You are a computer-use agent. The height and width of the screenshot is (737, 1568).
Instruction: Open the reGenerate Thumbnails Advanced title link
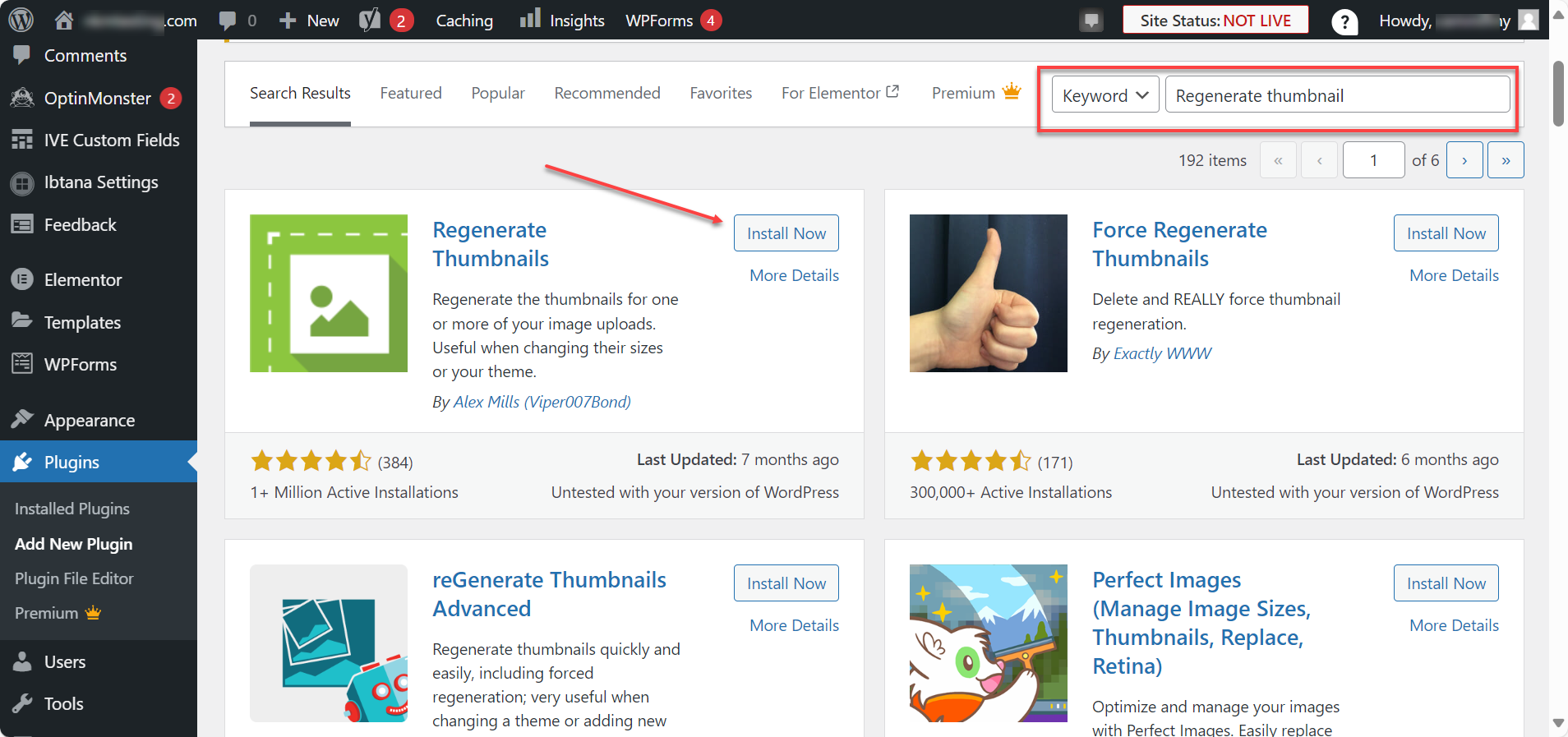(549, 594)
